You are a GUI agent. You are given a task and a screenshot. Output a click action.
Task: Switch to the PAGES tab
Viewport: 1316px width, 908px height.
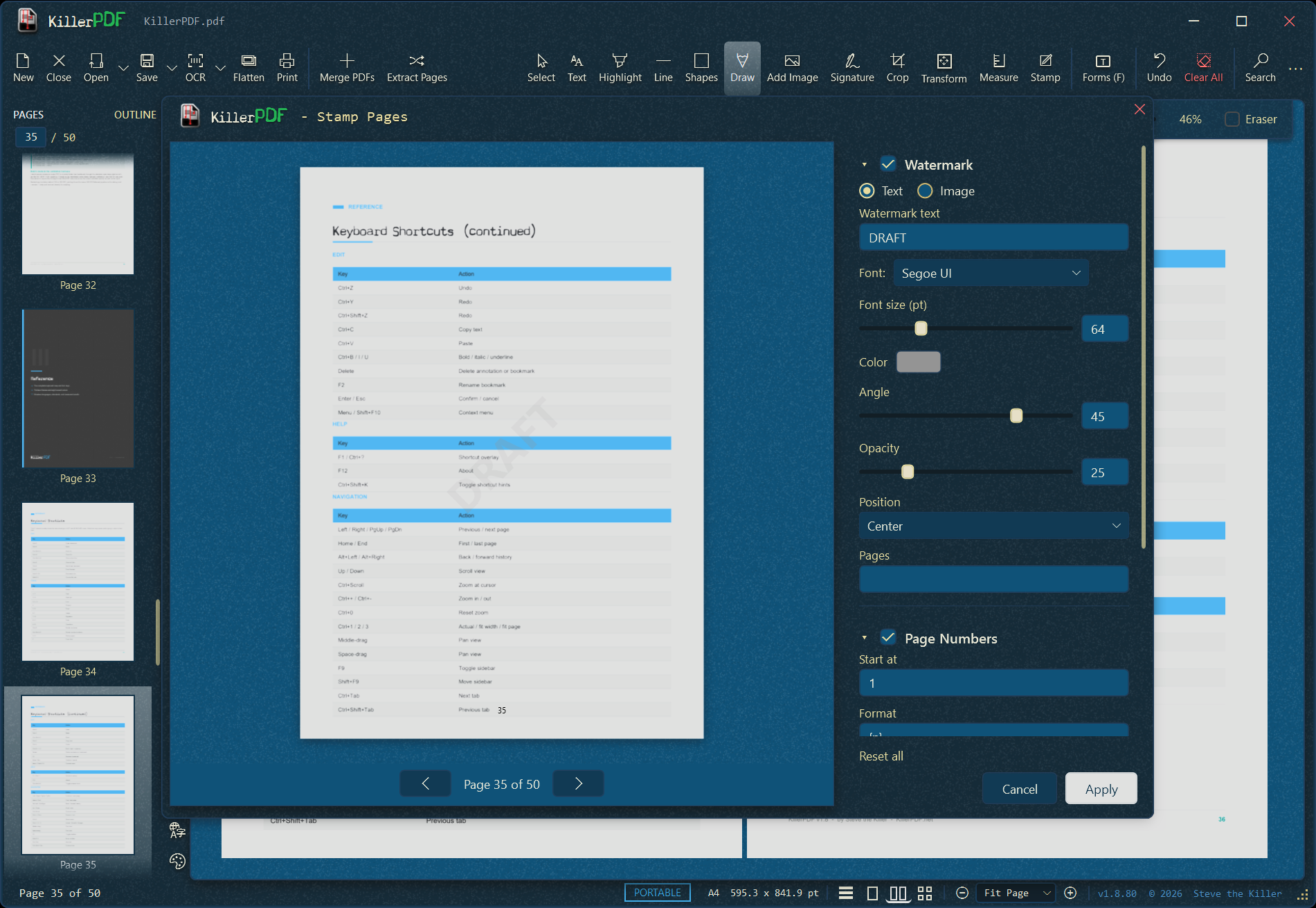pyautogui.click(x=28, y=114)
